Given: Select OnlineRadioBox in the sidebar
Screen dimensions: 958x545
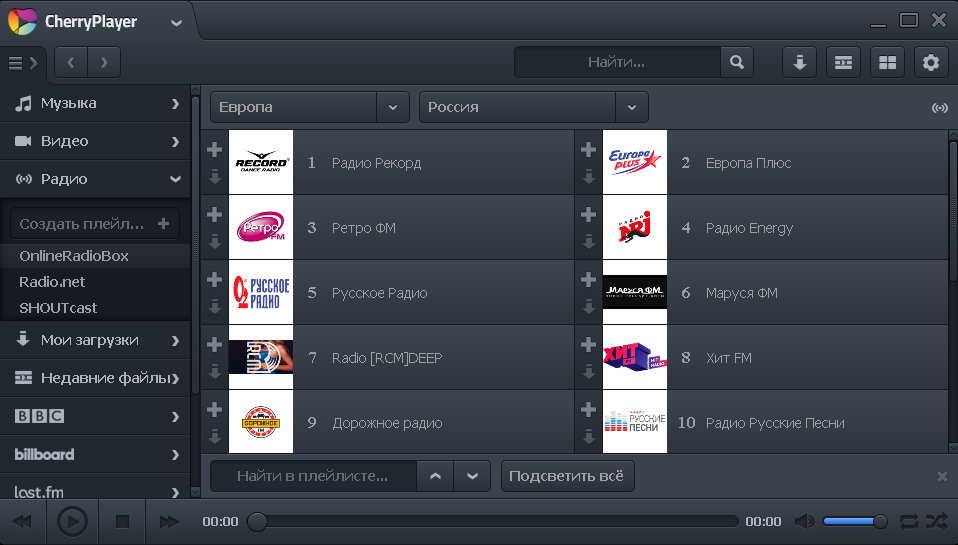Looking at the screenshot, I should pos(95,256).
